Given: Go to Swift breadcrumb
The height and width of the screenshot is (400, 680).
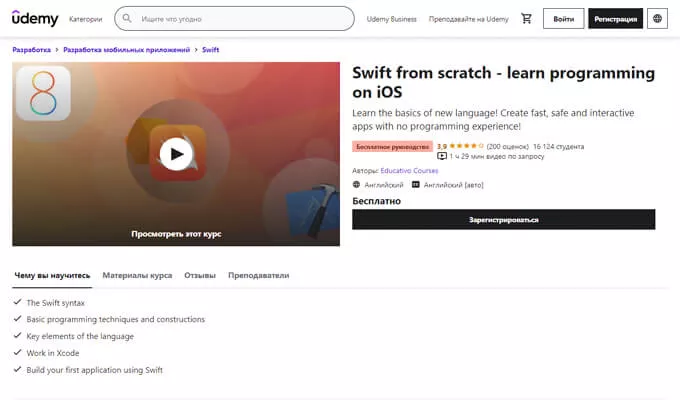Looking at the screenshot, I should (210, 50).
